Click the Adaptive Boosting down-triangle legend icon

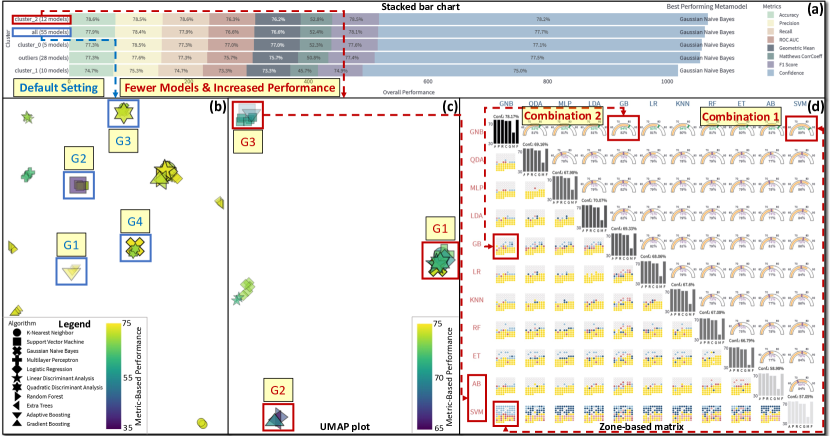tap(17, 415)
